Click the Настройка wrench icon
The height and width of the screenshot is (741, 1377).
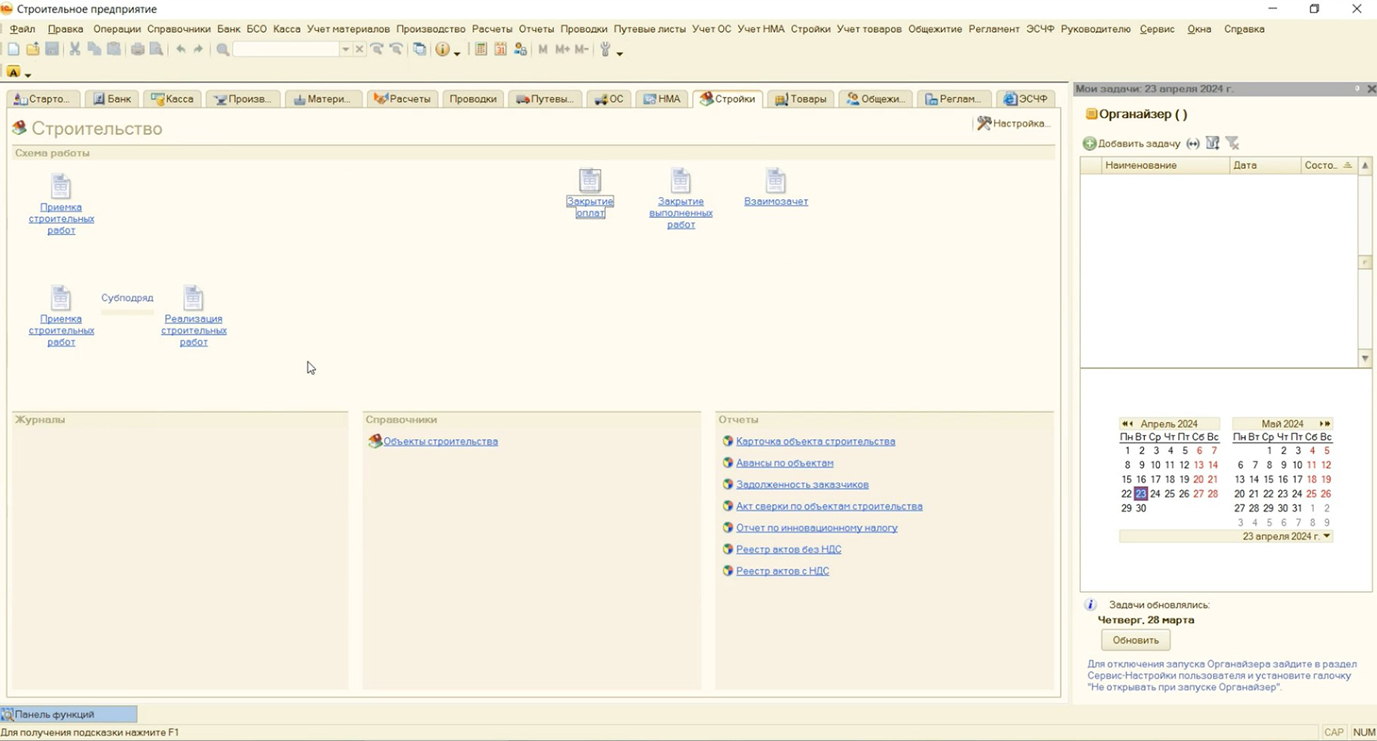[984, 124]
